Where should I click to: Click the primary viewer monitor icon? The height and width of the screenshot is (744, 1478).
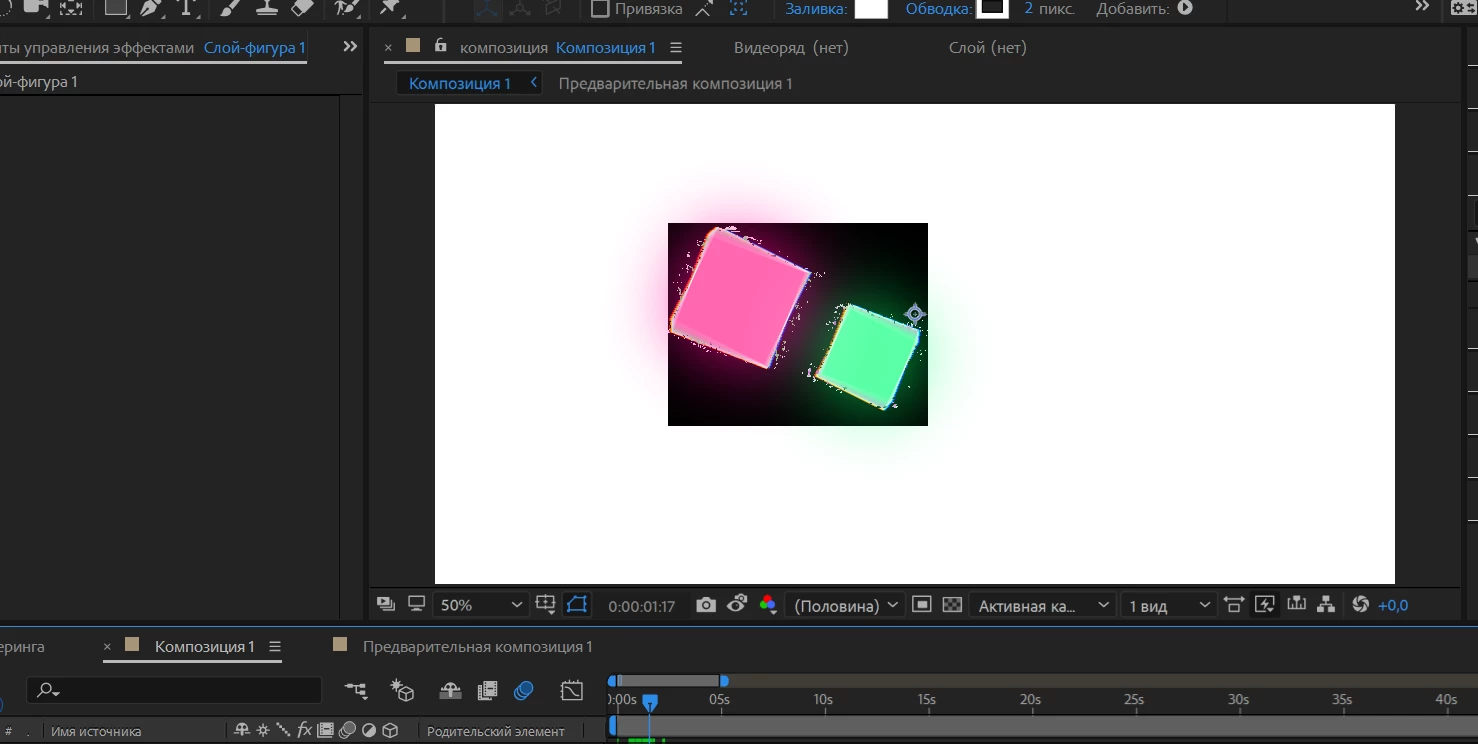pyautogui.click(x=417, y=604)
